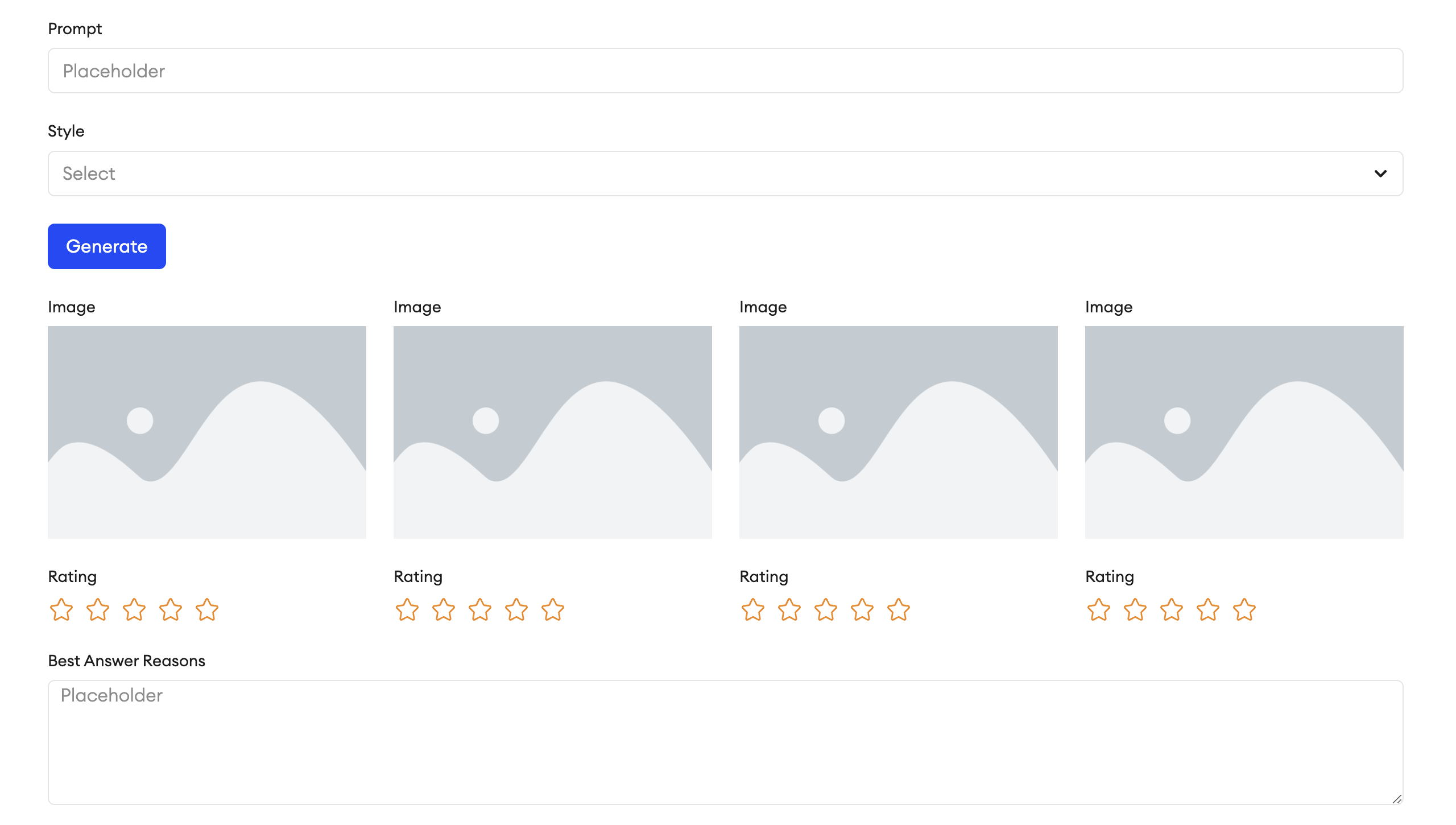Give the first image five stars

[x=207, y=610]
